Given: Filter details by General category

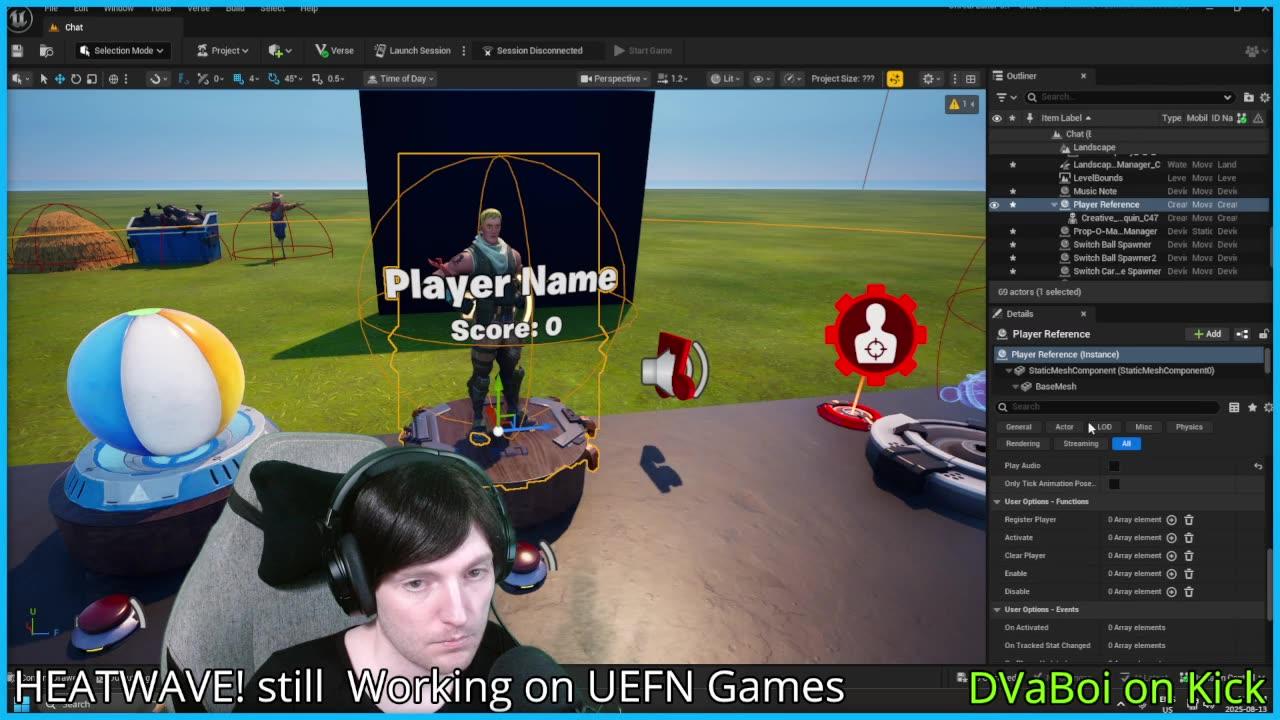Looking at the screenshot, I should (x=1018, y=427).
